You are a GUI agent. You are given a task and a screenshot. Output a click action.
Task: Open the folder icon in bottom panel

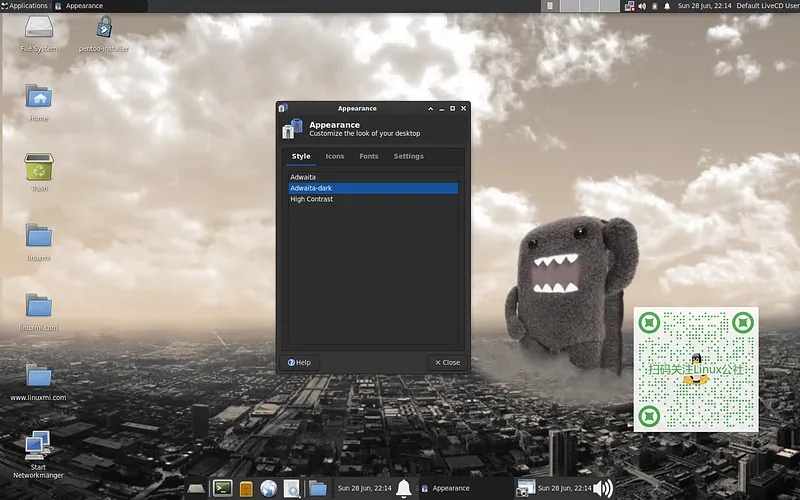[317, 489]
